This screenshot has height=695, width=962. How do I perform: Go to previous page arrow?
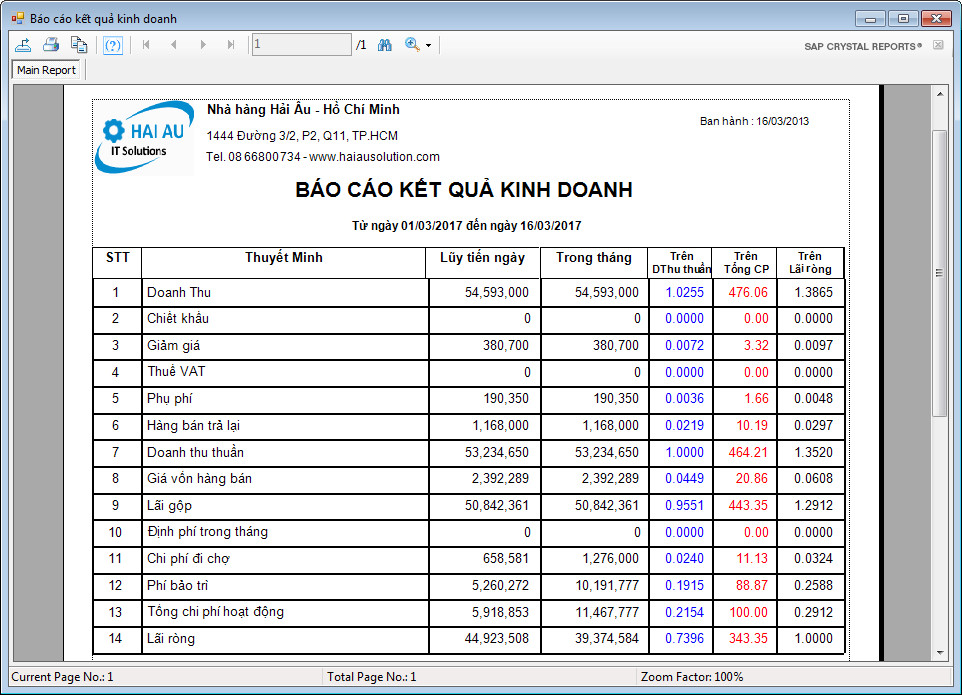174,45
